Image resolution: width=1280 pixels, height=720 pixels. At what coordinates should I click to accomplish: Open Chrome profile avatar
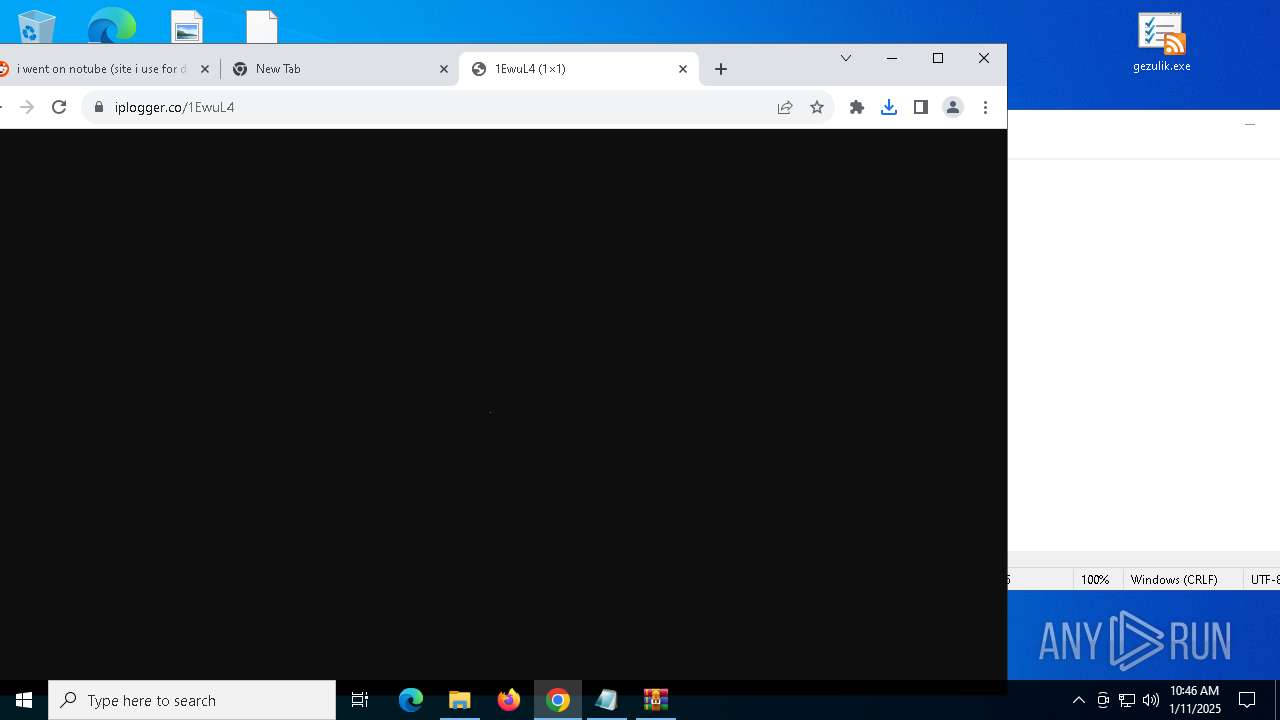(953, 107)
